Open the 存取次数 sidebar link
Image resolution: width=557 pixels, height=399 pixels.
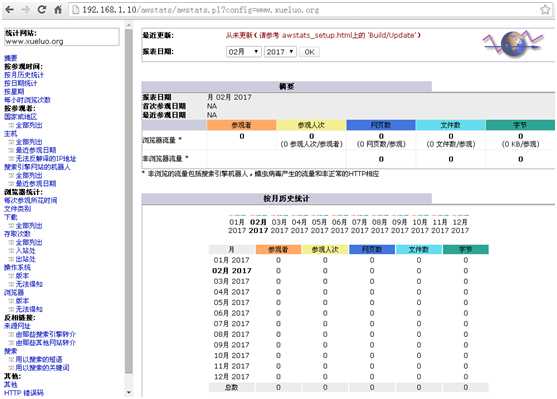coord(17,234)
